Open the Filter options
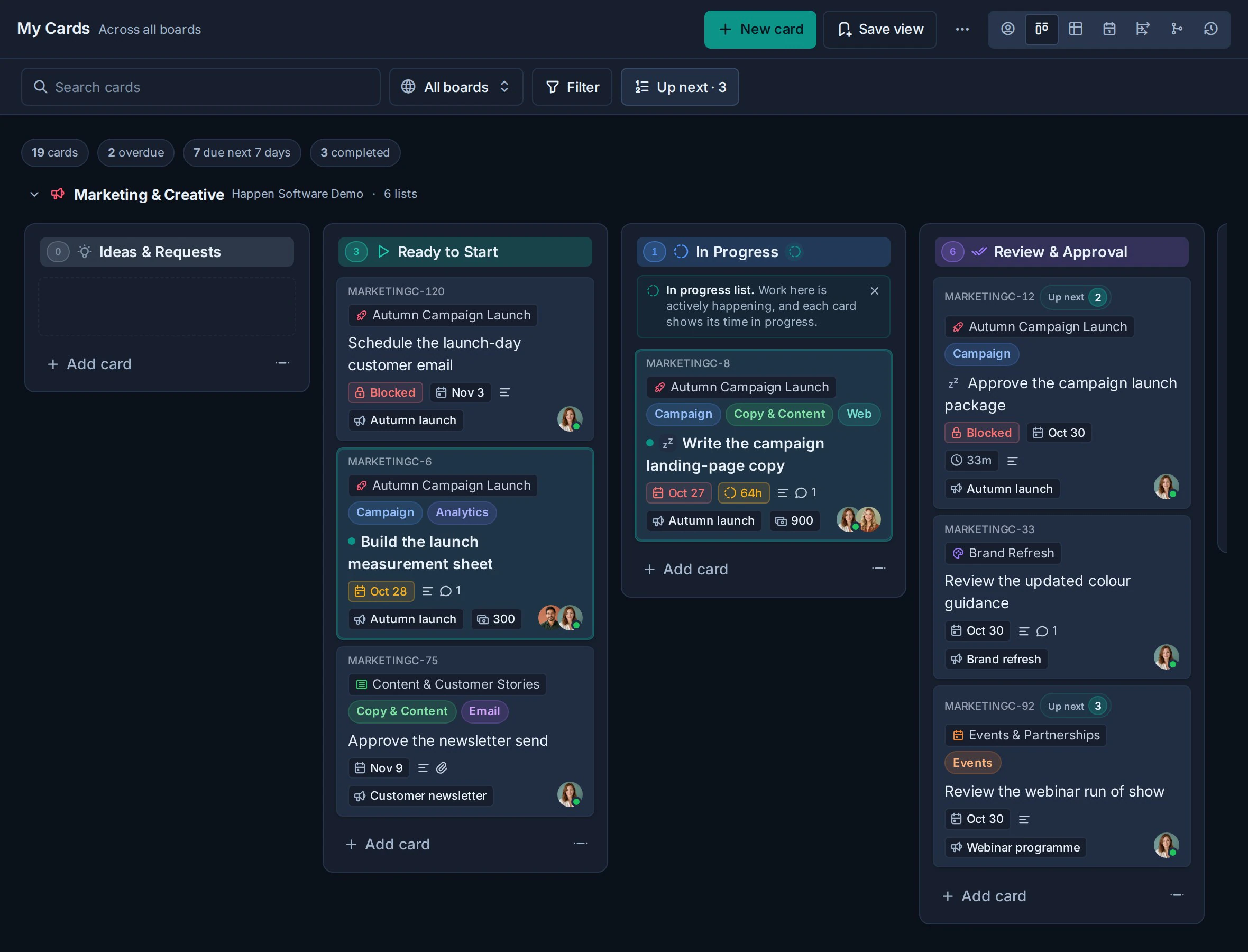The width and height of the screenshot is (1248, 952). (572, 87)
